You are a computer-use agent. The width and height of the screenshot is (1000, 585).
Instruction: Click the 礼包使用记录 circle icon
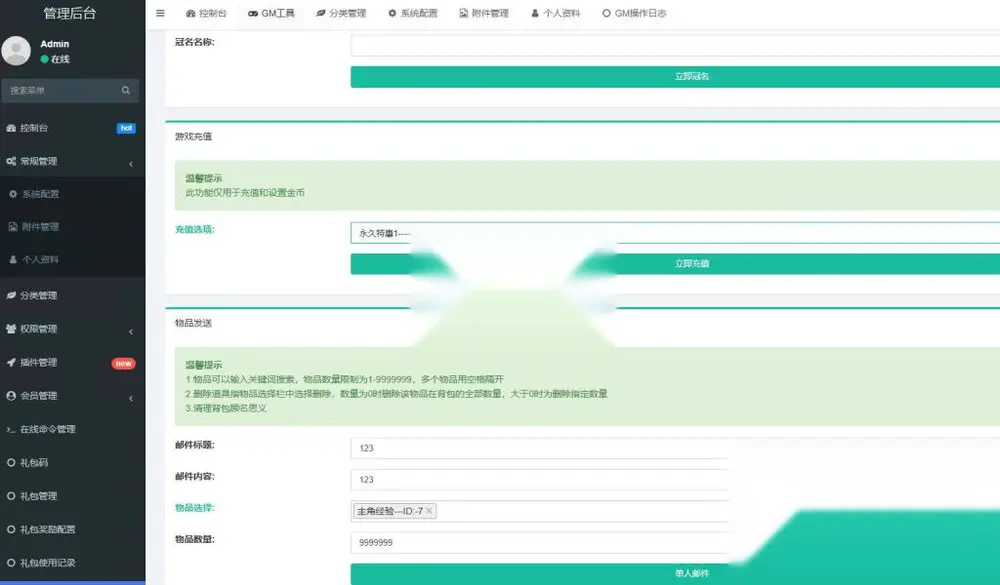pos(11,563)
